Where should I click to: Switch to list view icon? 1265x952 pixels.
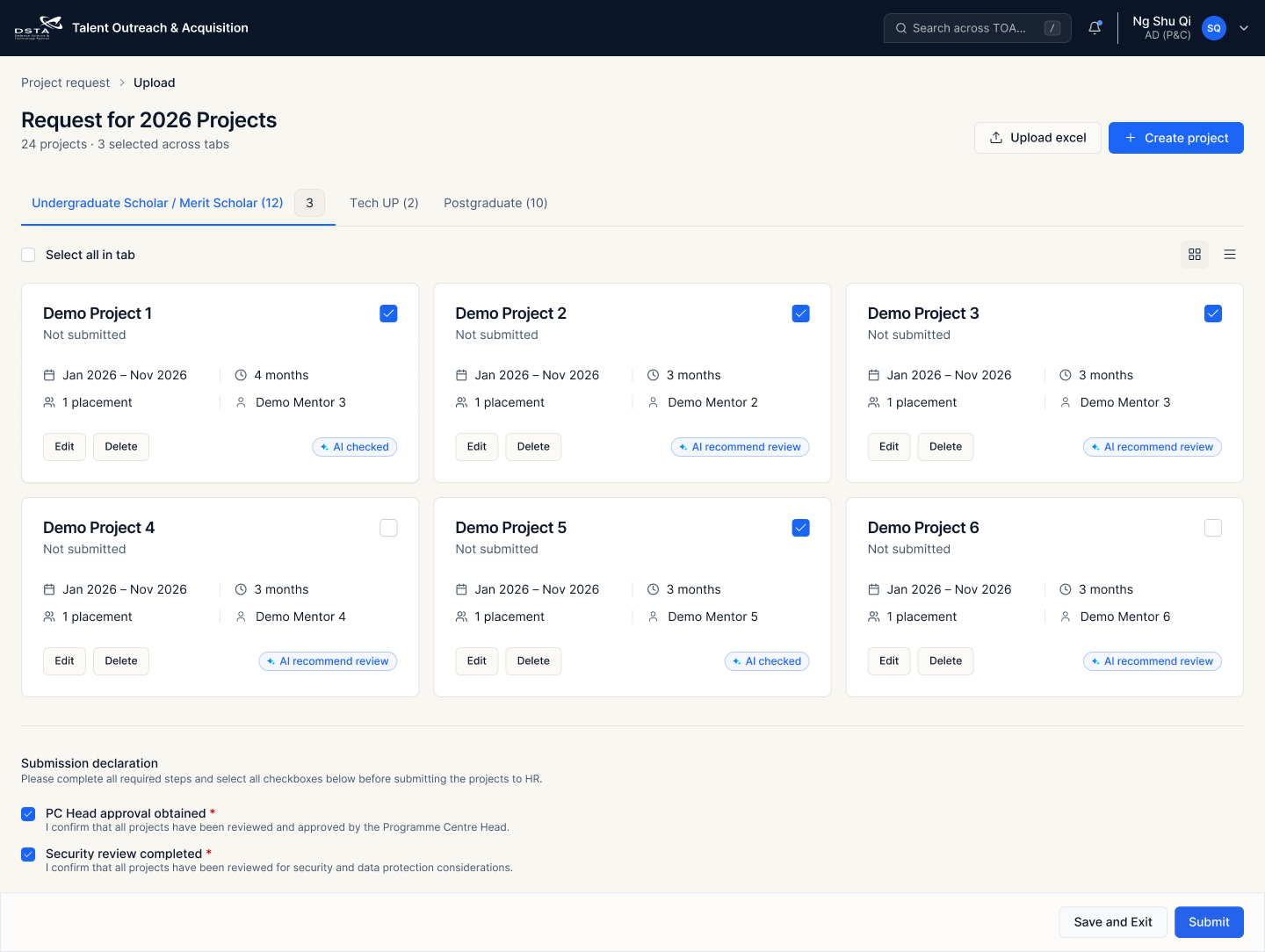1230,255
